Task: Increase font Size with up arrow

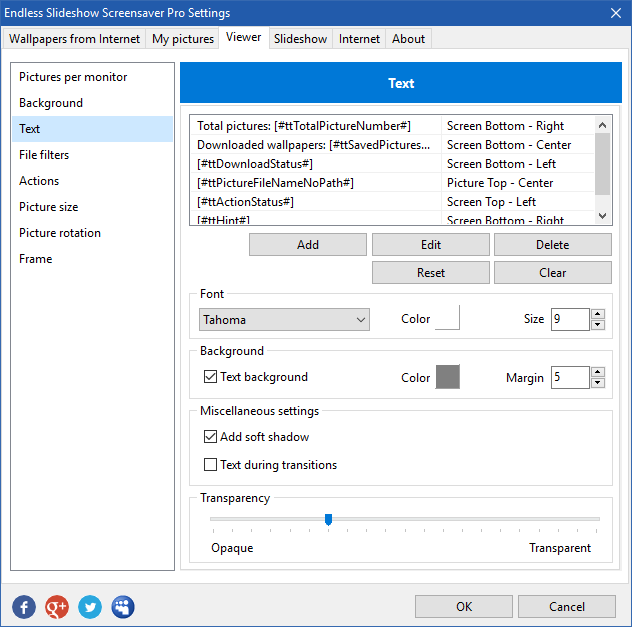Action: 598,314
